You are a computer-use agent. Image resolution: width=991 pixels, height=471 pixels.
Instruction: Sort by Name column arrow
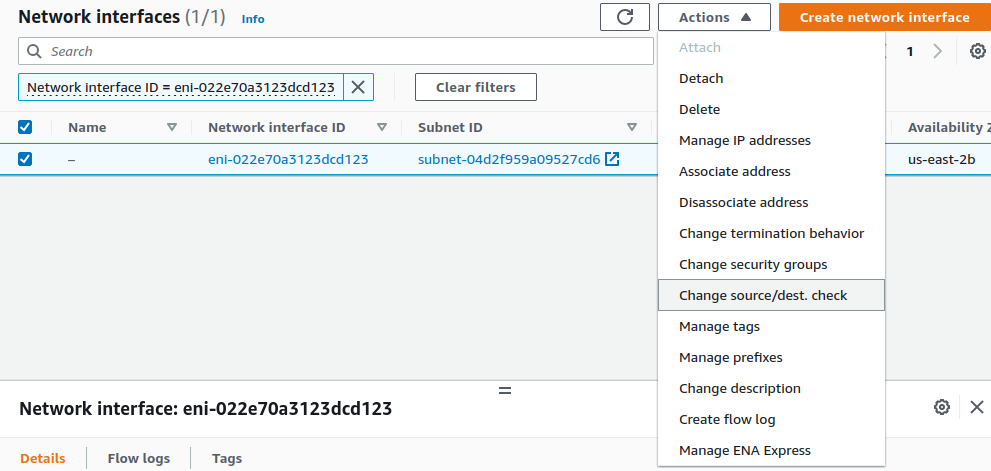pos(172,127)
